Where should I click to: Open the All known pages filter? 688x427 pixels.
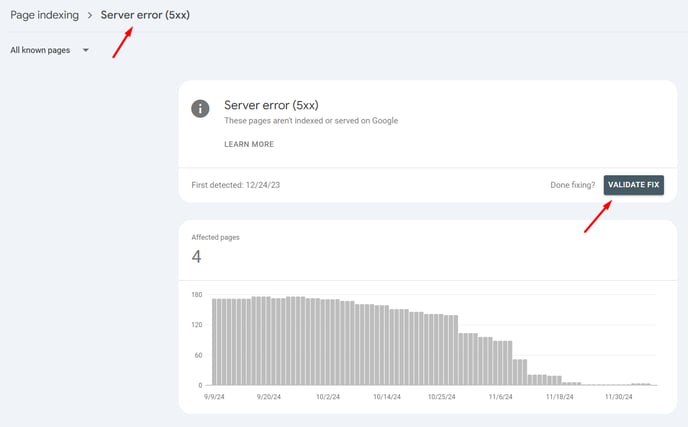pos(50,50)
